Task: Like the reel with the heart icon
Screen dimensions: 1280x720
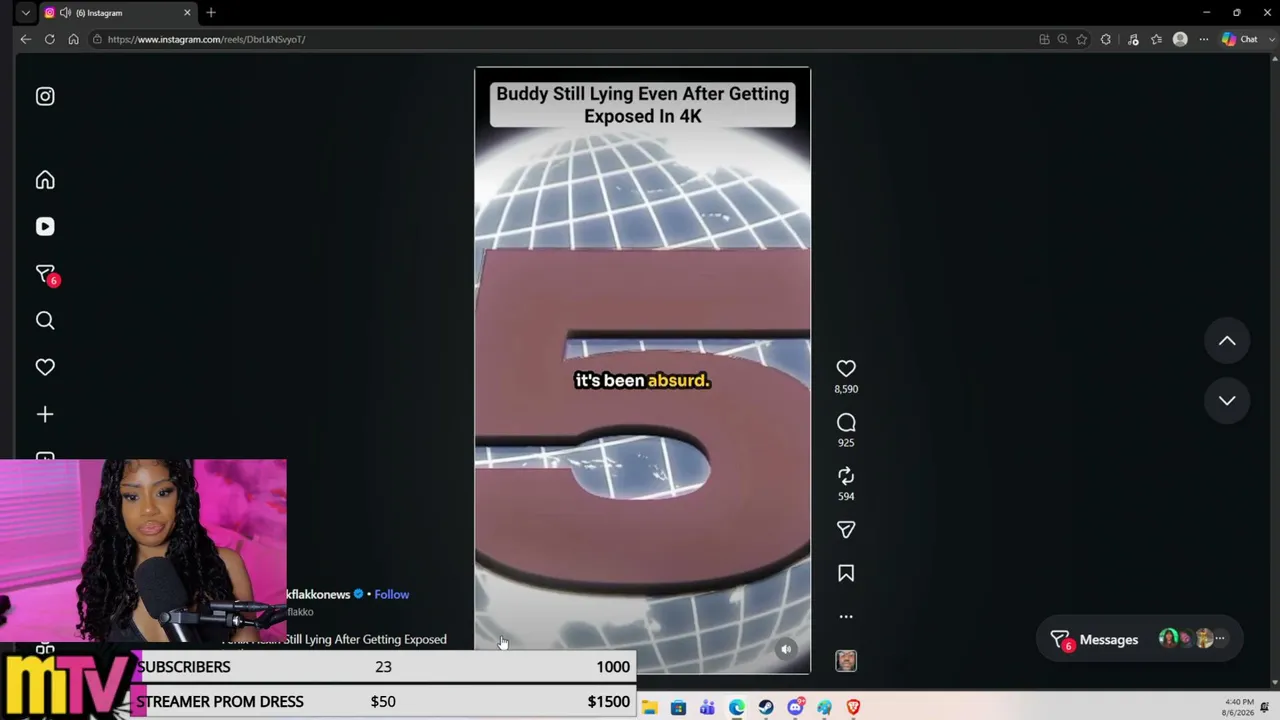Action: point(846,369)
